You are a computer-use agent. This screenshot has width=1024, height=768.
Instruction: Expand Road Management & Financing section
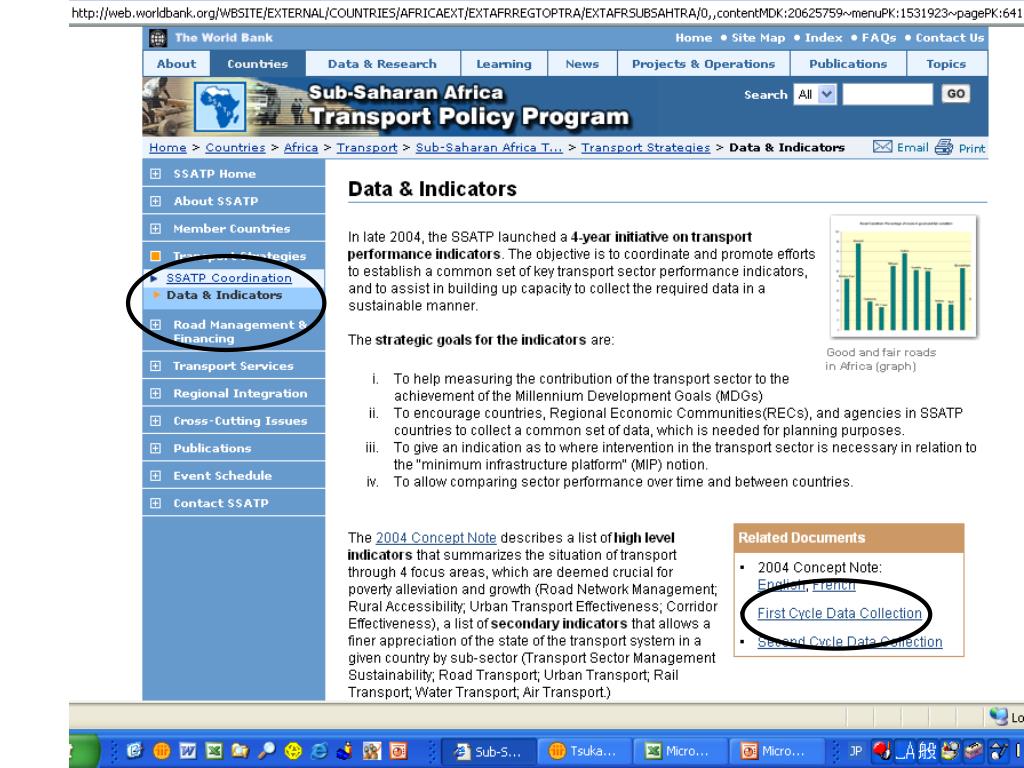tap(155, 325)
